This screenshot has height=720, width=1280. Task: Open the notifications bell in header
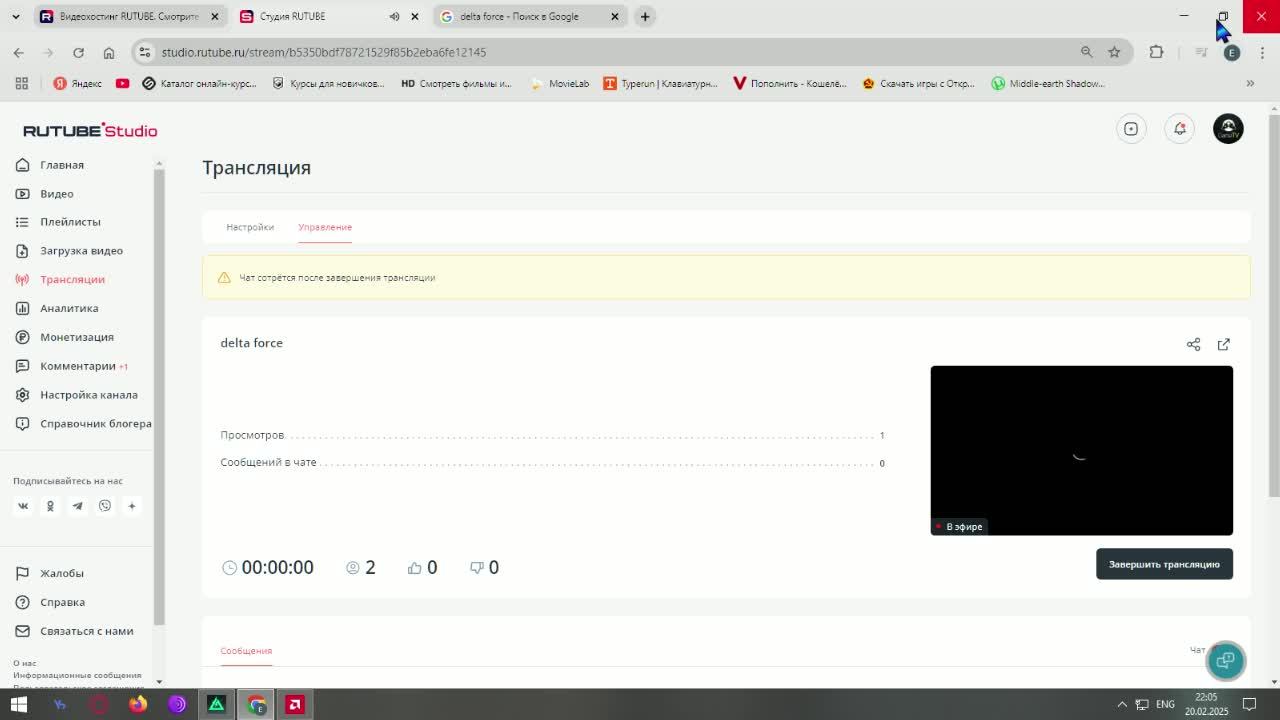click(x=1180, y=129)
